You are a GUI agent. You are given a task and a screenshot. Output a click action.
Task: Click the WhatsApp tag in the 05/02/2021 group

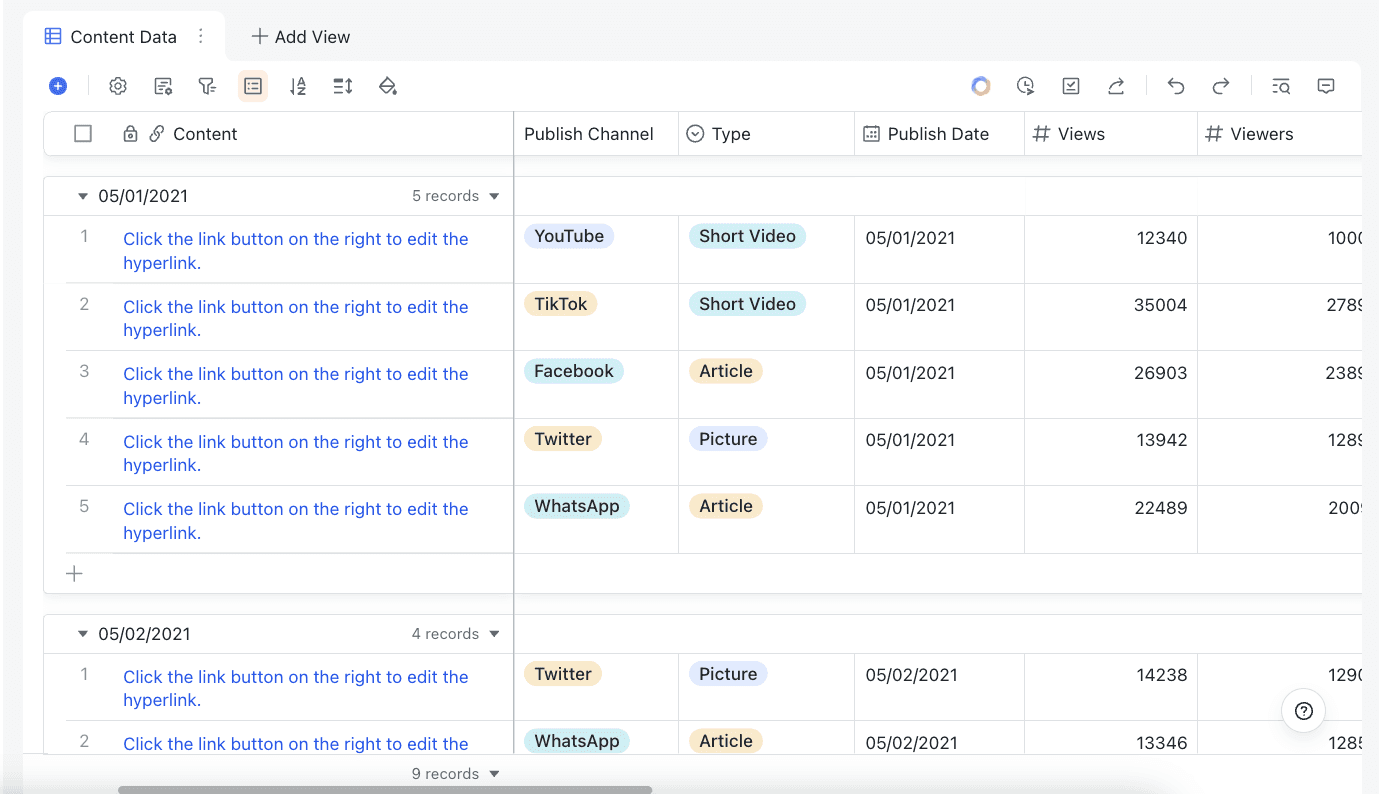pos(577,741)
